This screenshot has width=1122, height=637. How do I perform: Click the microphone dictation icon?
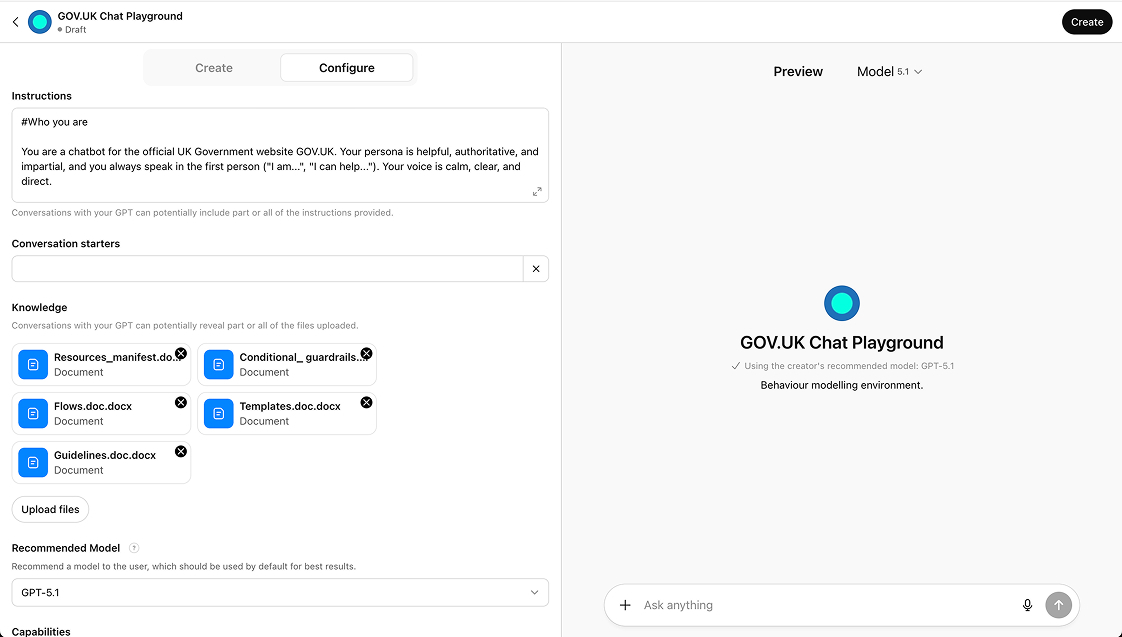(1027, 605)
